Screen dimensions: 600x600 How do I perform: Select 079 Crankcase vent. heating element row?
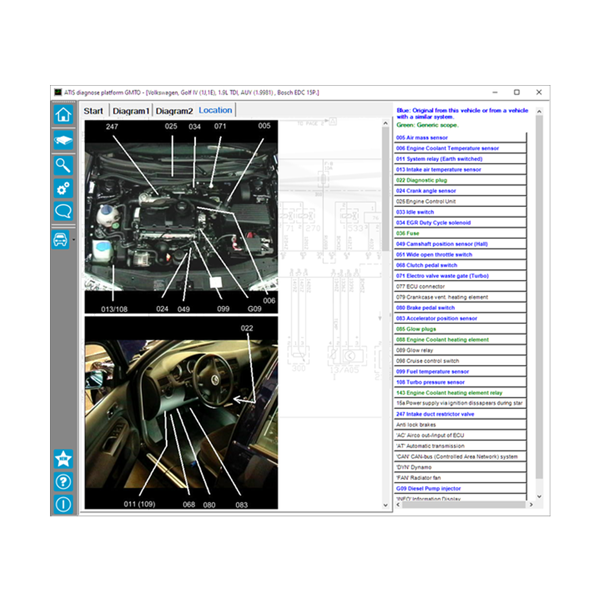pyautogui.click(x=460, y=297)
